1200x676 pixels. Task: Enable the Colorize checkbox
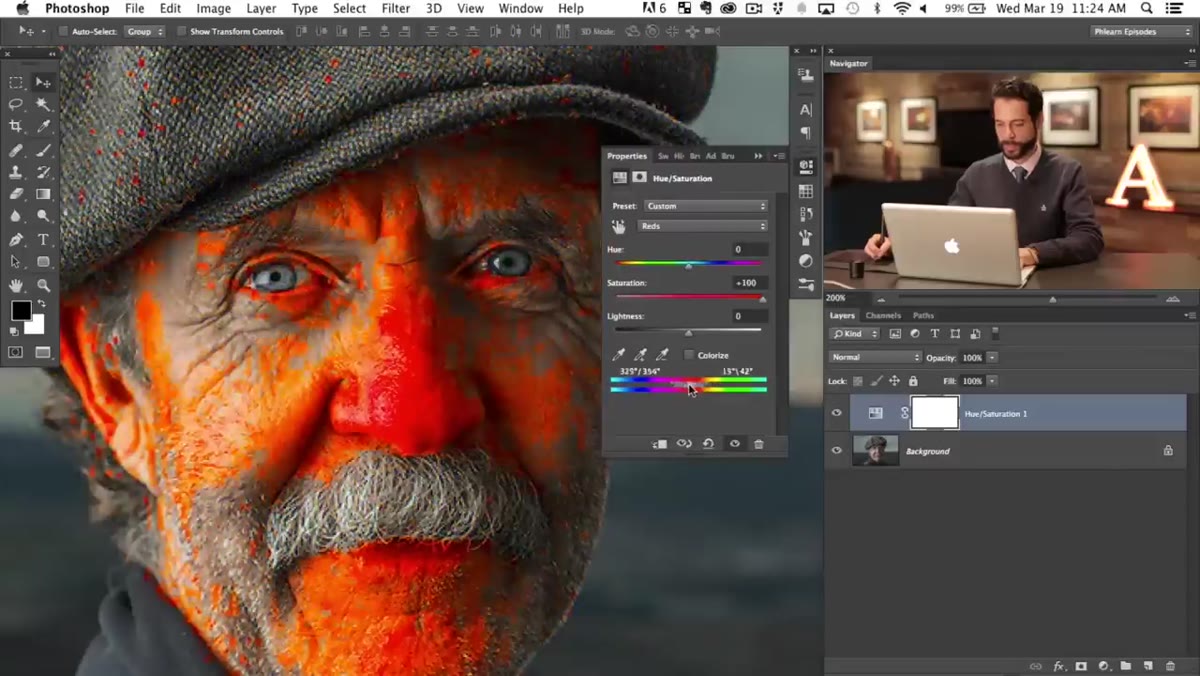coord(689,355)
